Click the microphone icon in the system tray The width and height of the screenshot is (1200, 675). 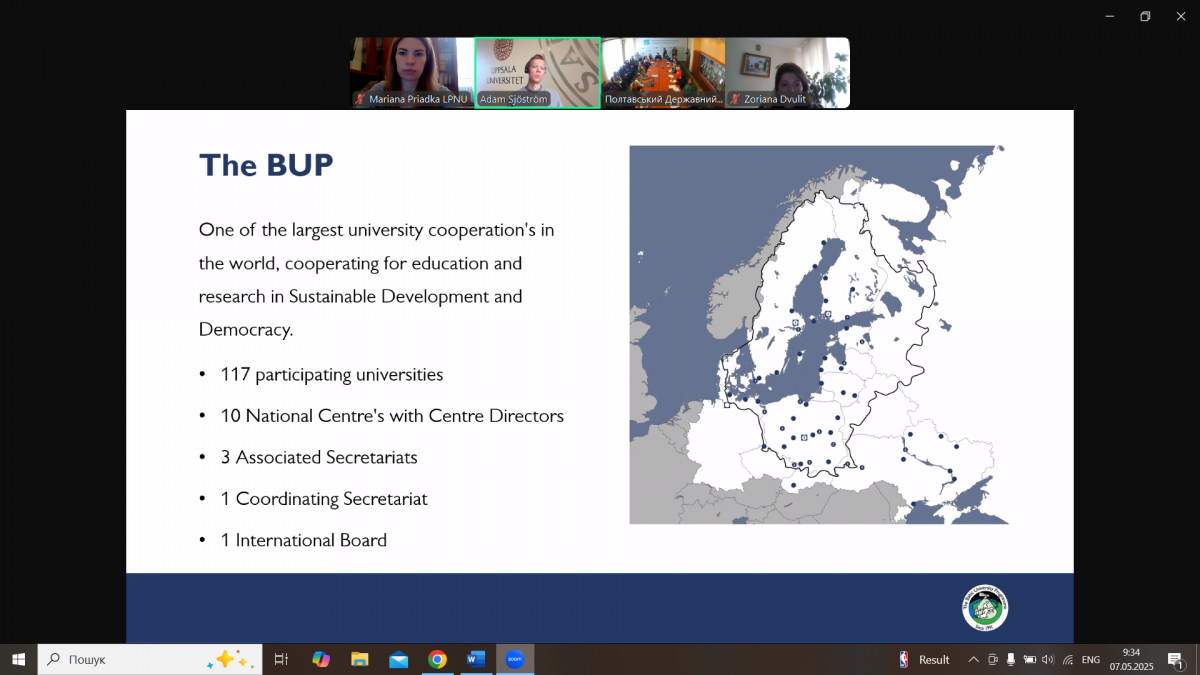(x=1011, y=659)
